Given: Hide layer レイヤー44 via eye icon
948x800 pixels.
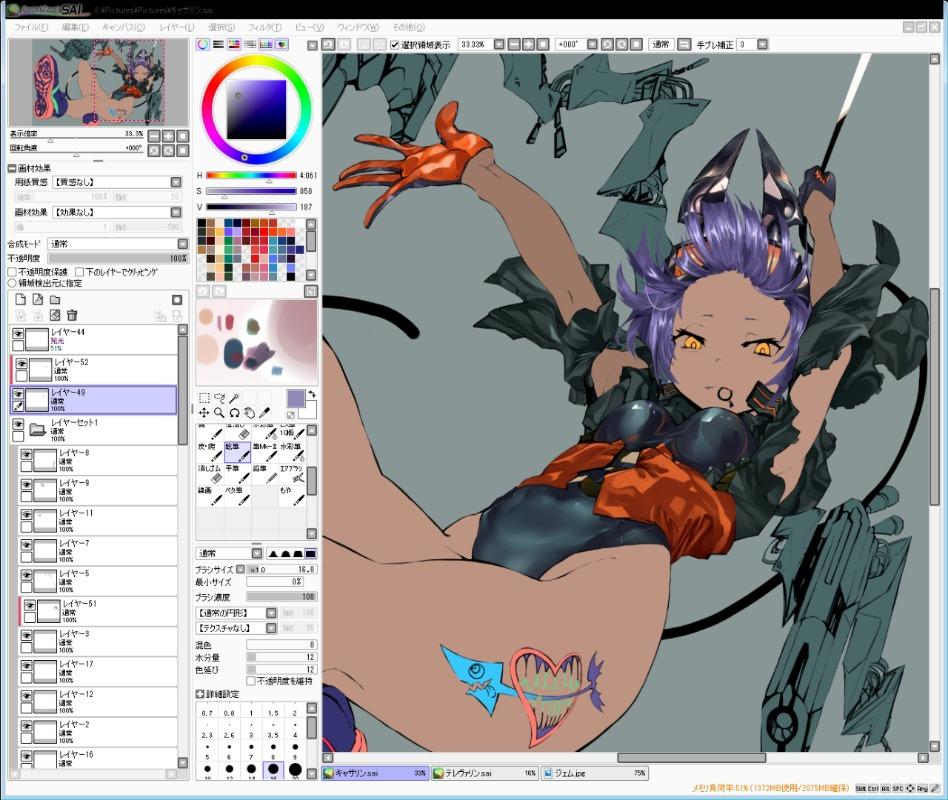Looking at the screenshot, I should pos(18,334).
